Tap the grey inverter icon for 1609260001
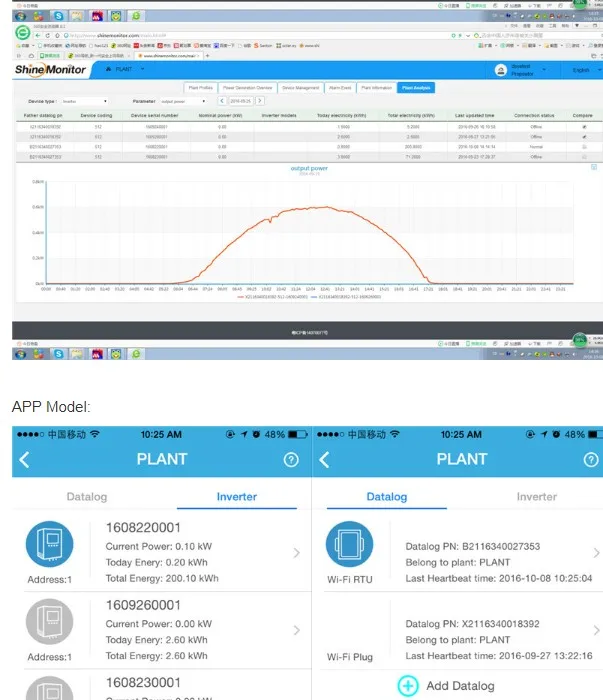 click(x=50, y=621)
